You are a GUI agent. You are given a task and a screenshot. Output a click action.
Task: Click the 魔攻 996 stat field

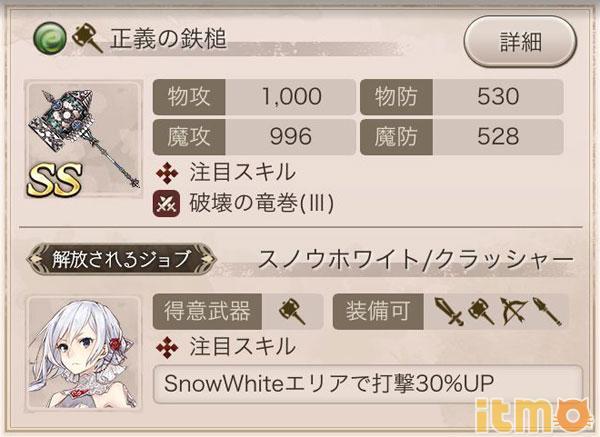tap(254, 137)
